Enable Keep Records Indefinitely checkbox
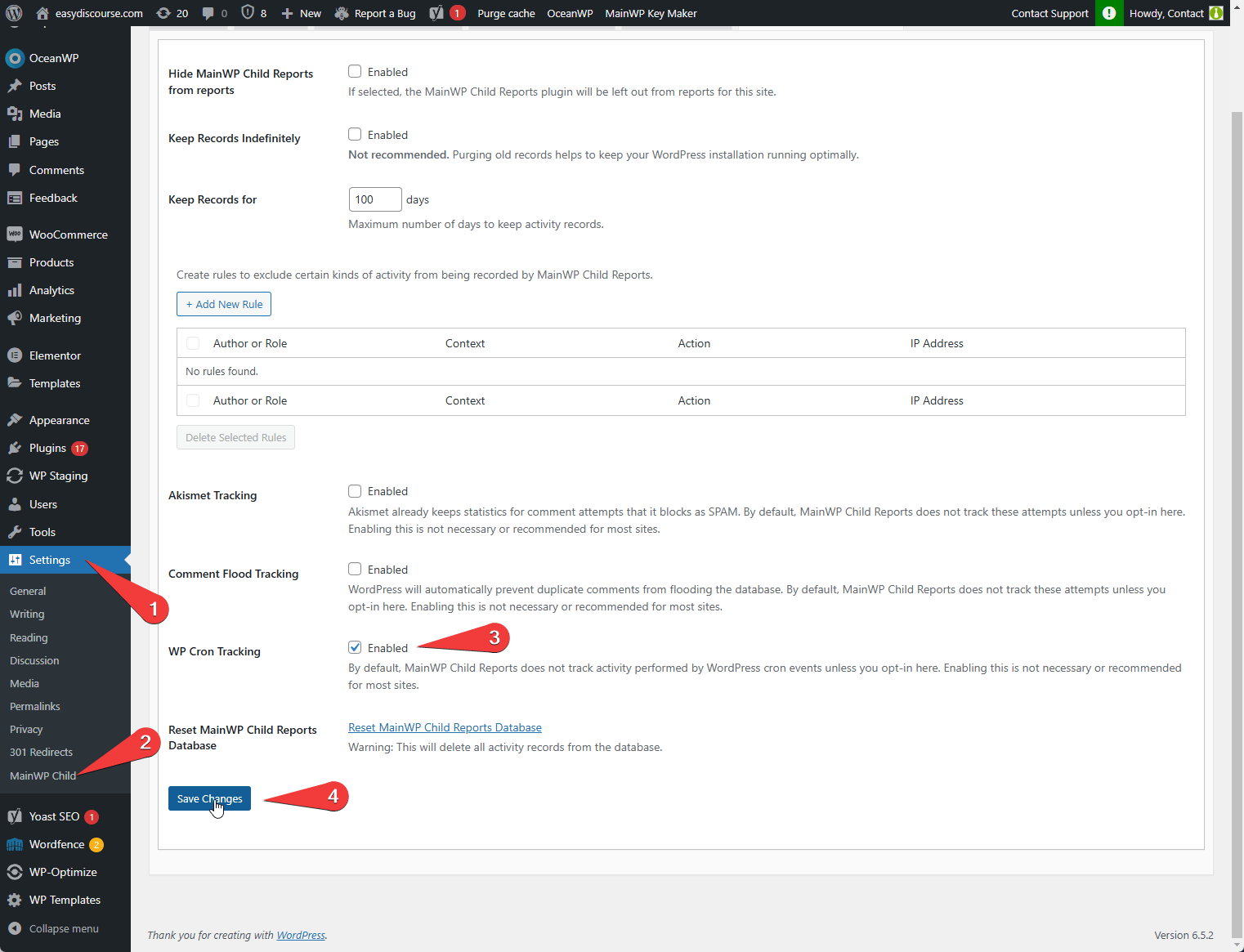Image resolution: width=1244 pixels, height=952 pixels. (355, 134)
